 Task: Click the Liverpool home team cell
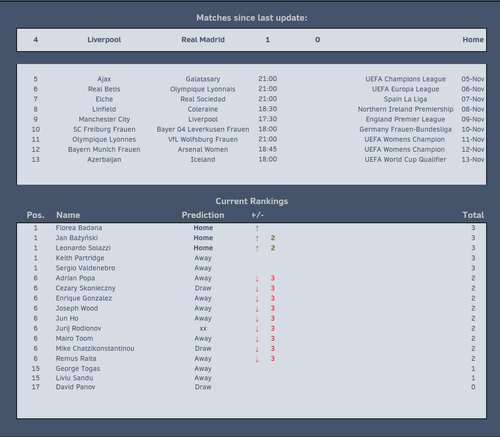click(x=104, y=40)
